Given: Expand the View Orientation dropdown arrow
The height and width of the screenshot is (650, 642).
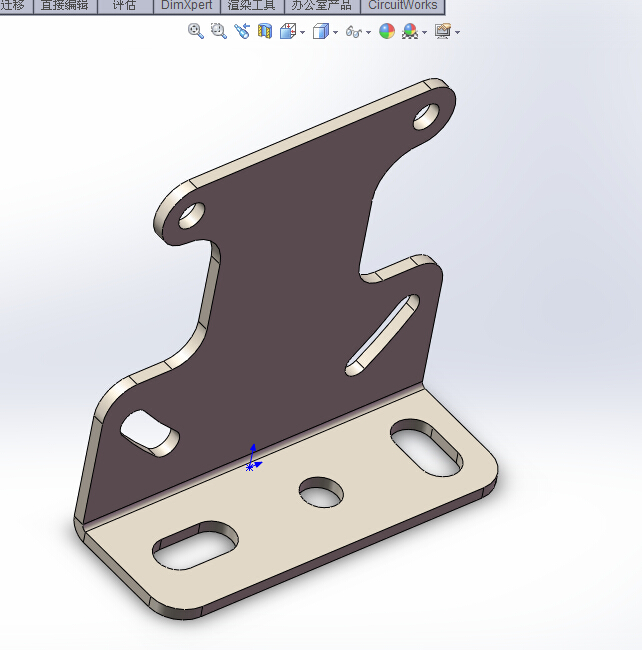Looking at the screenshot, I should click(303, 32).
